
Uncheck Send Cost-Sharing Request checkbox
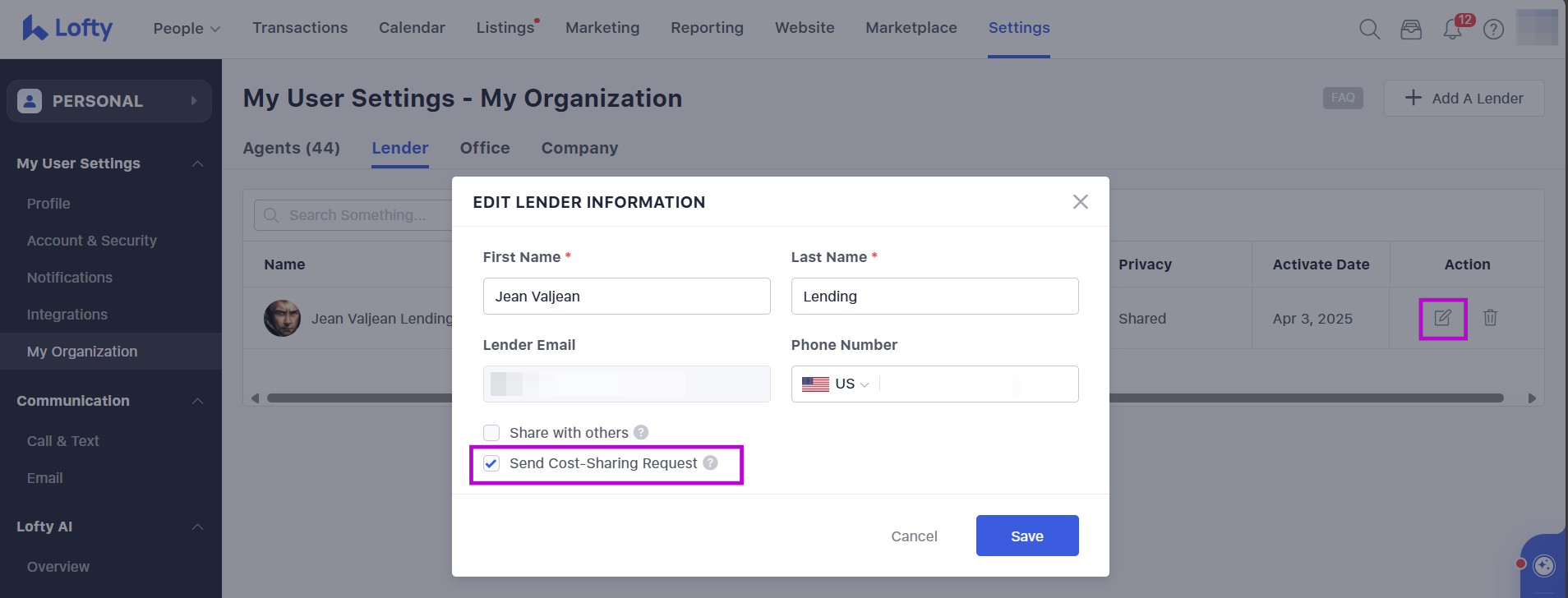click(491, 463)
